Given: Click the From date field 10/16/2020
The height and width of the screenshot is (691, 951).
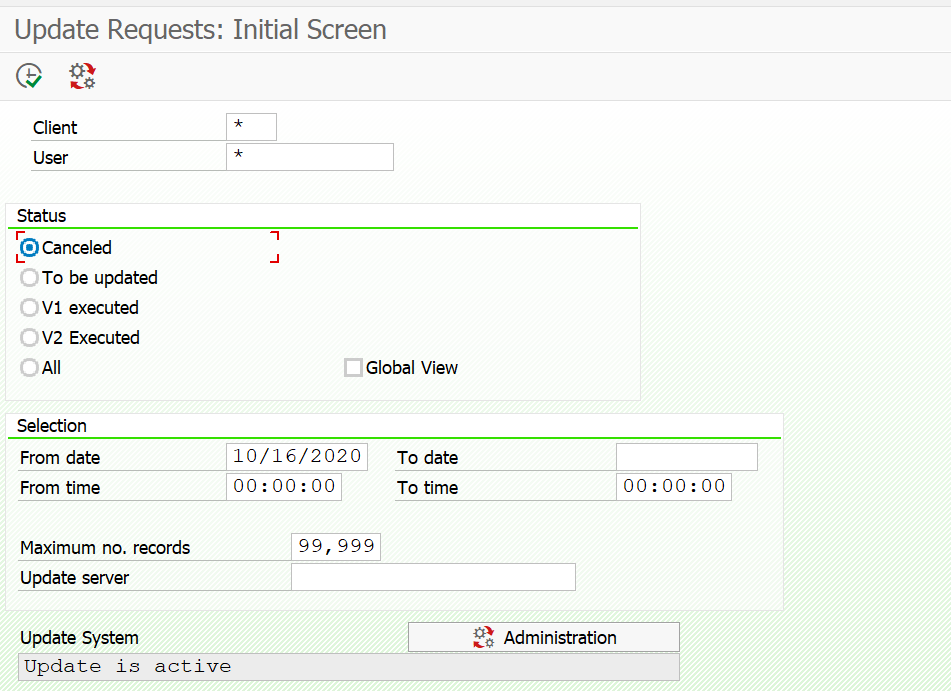Looking at the screenshot, I should 297,456.
